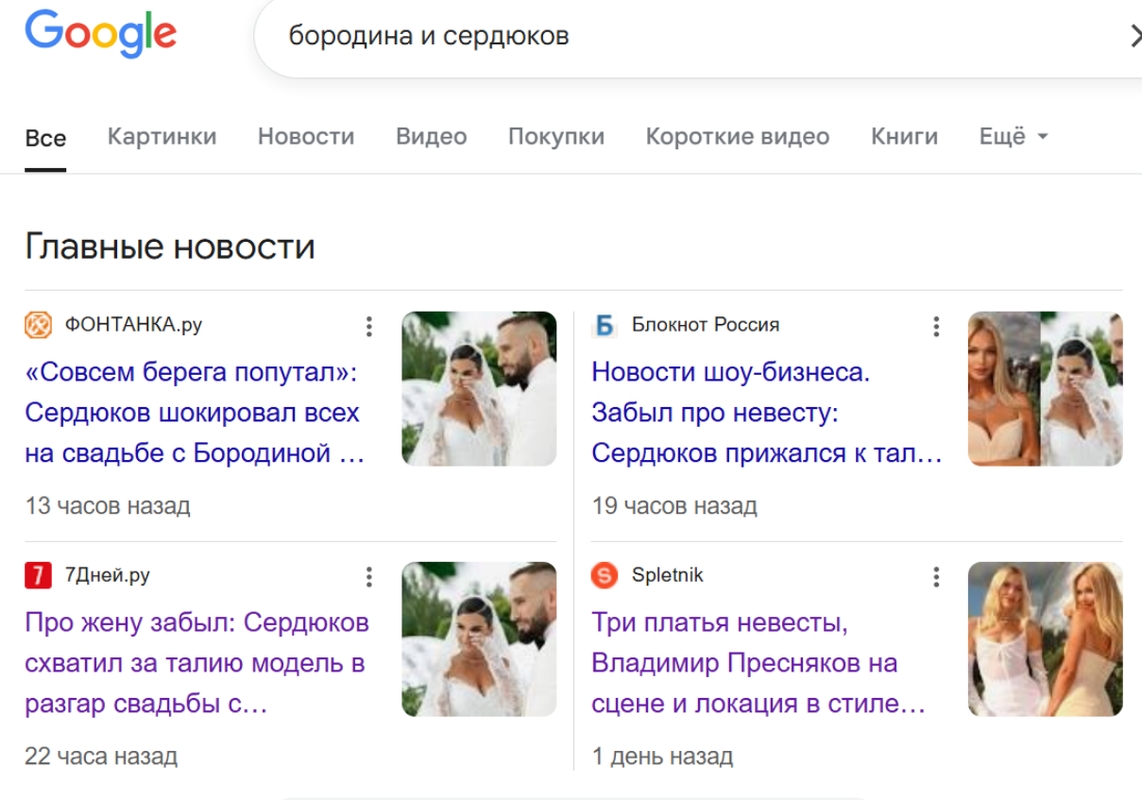Click the search field with query text
The image size is (1142, 800).
click(x=698, y=36)
